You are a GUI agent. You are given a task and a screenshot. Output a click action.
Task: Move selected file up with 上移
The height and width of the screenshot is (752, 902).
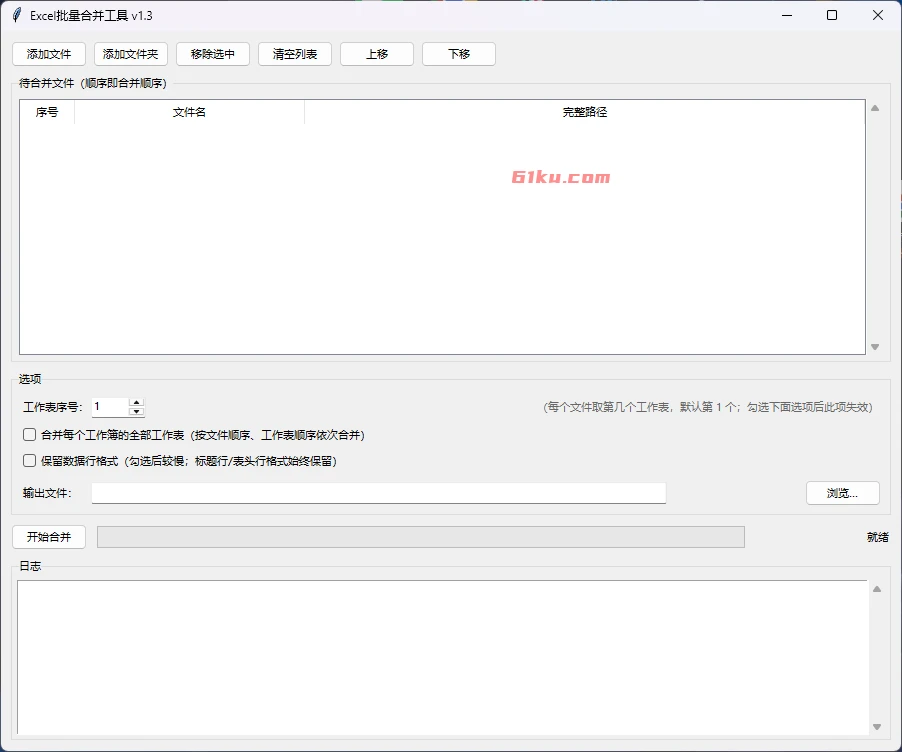click(x=377, y=54)
